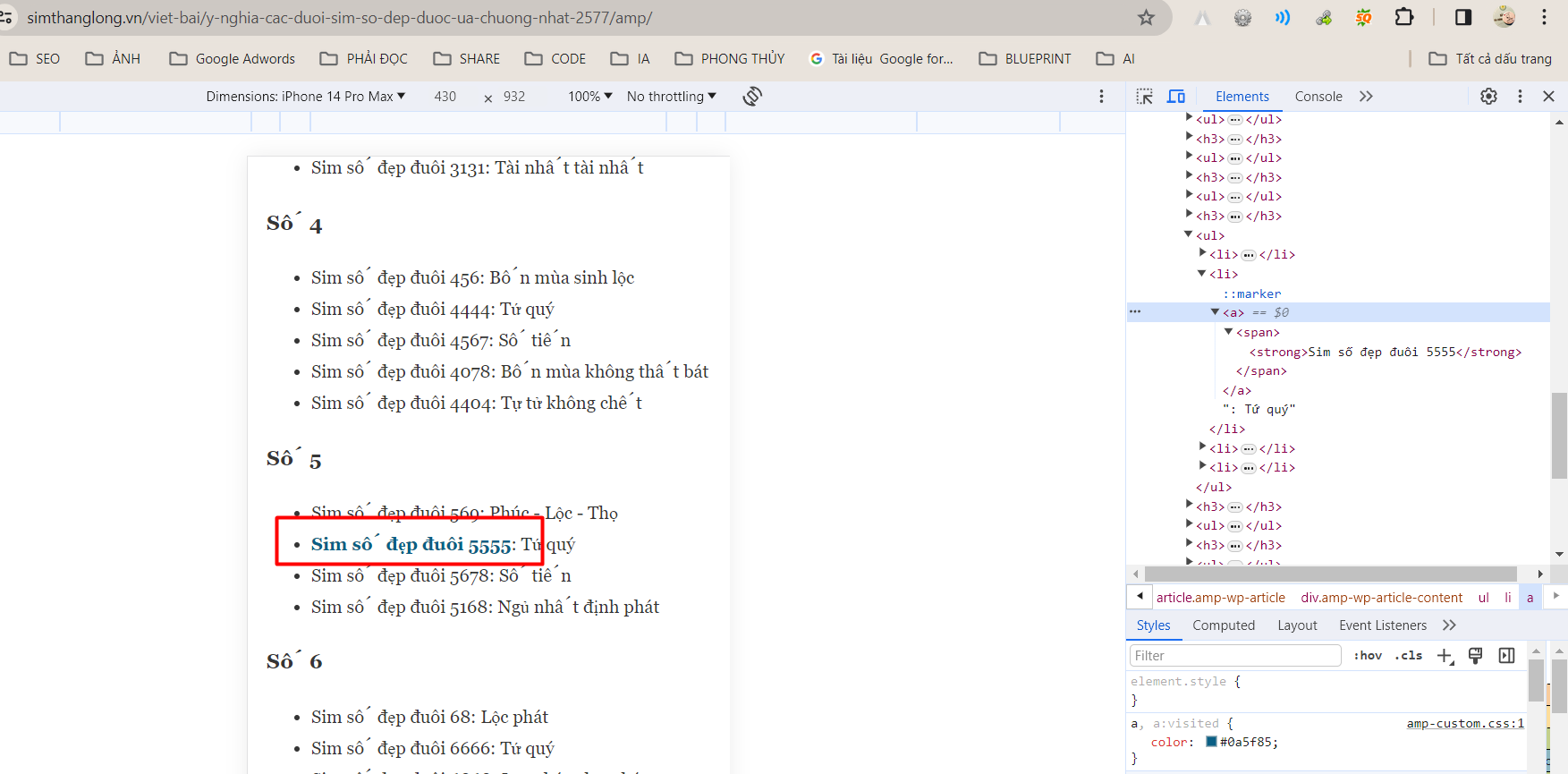
Task: Show more Styles pane tabs
Action: tap(1450, 625)
